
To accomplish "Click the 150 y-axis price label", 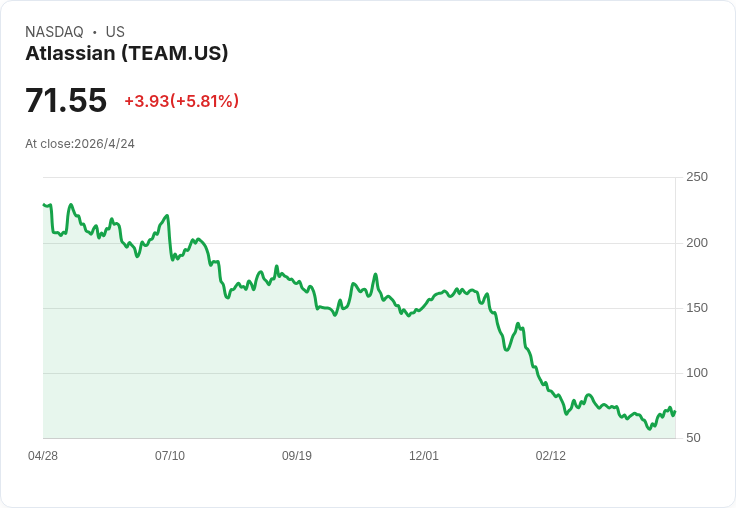I will click(x=697, y=308).
